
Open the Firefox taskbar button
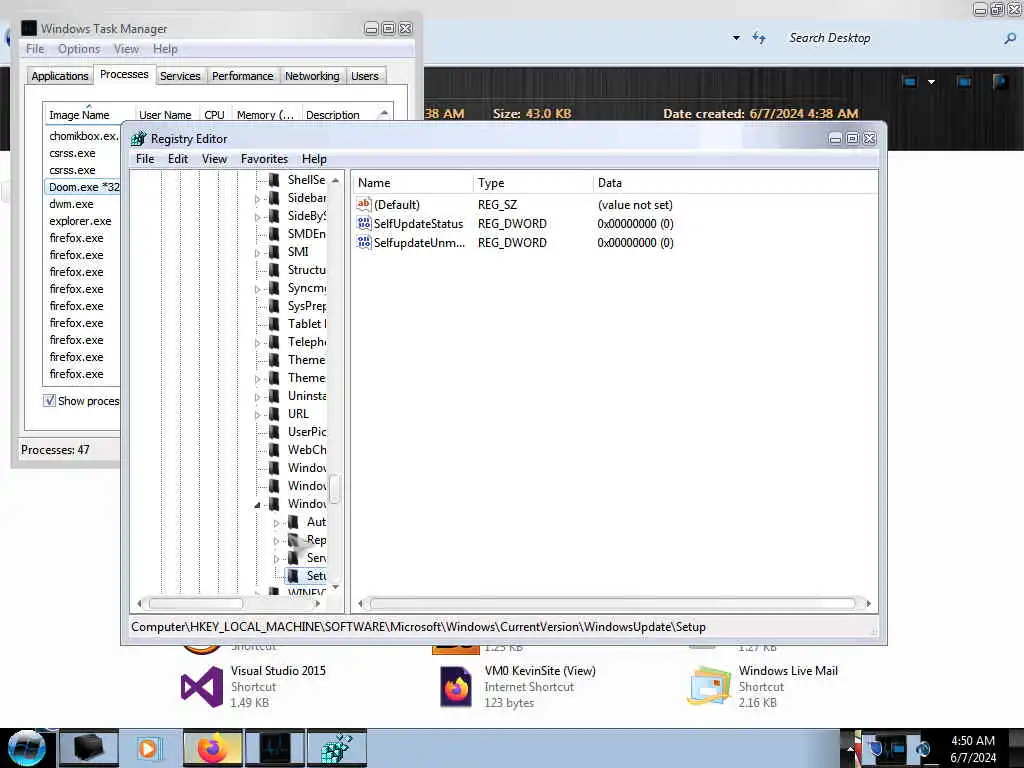212,748
